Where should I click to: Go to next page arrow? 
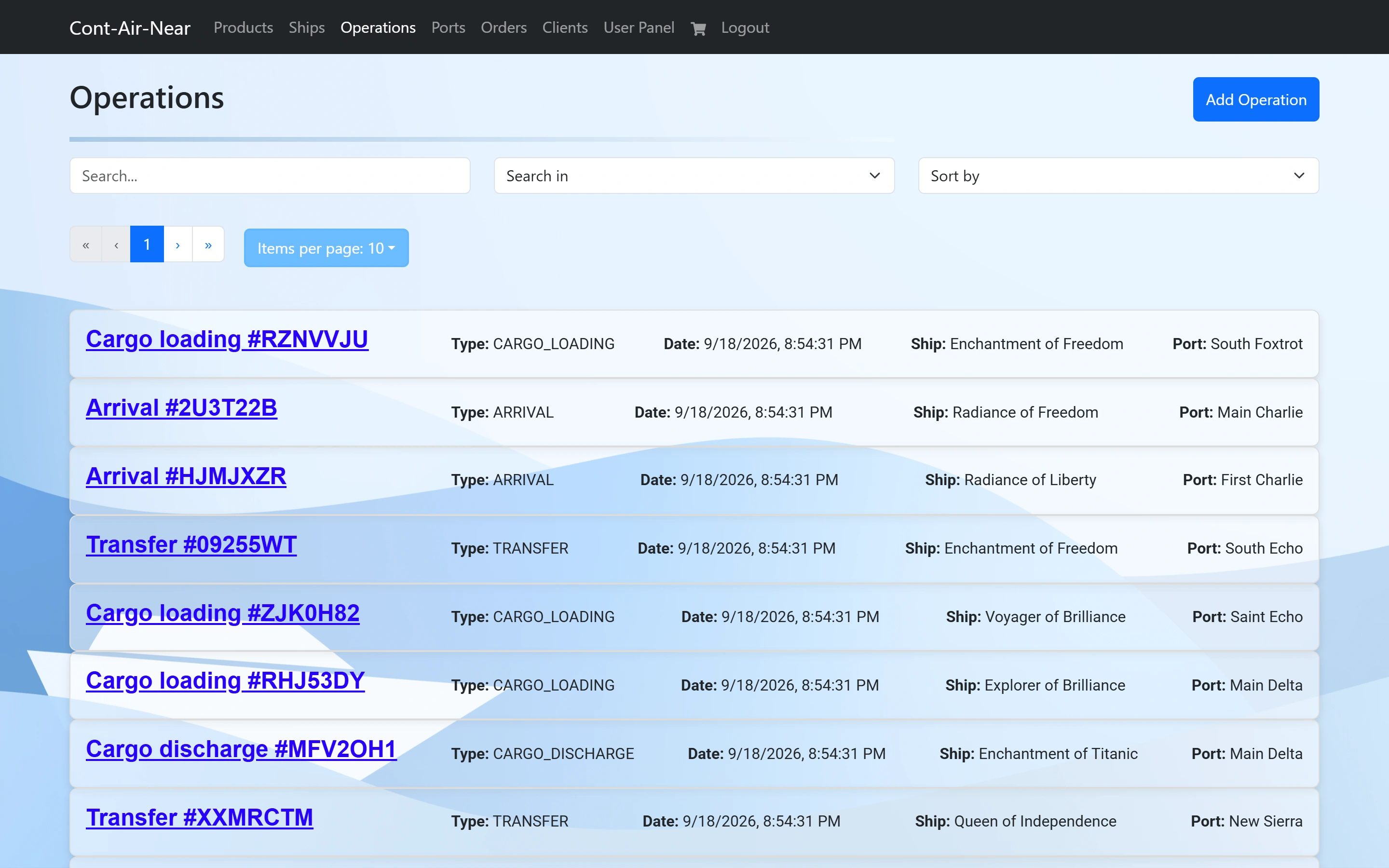178,244
